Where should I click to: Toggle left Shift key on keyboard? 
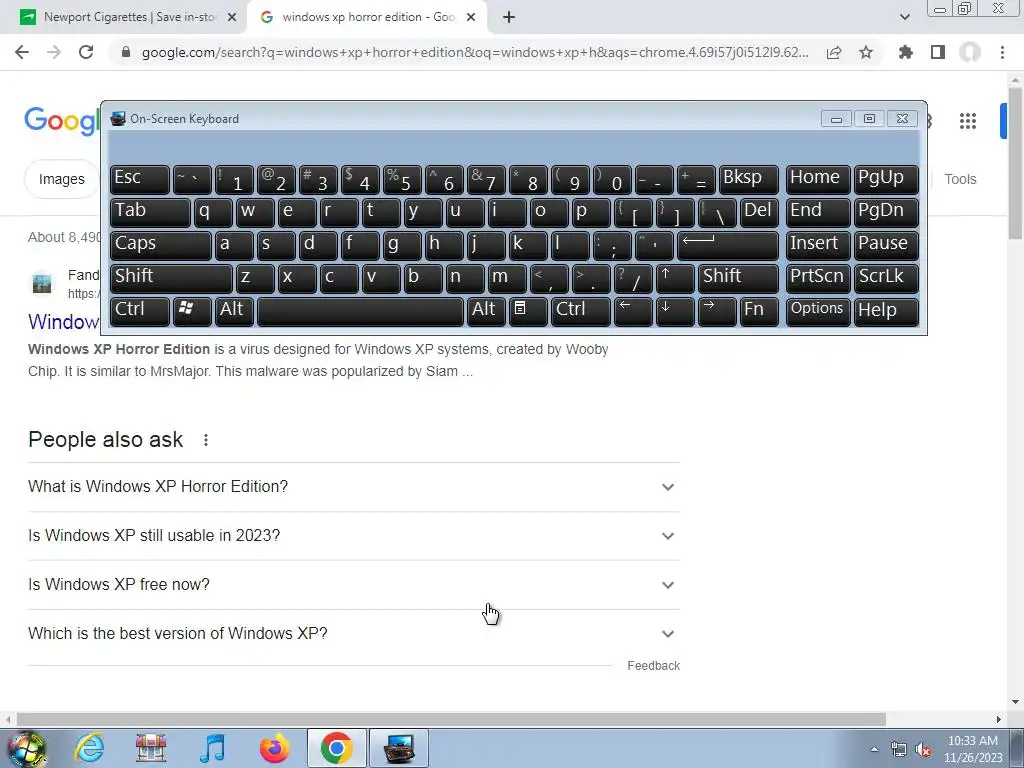(171, 278)
